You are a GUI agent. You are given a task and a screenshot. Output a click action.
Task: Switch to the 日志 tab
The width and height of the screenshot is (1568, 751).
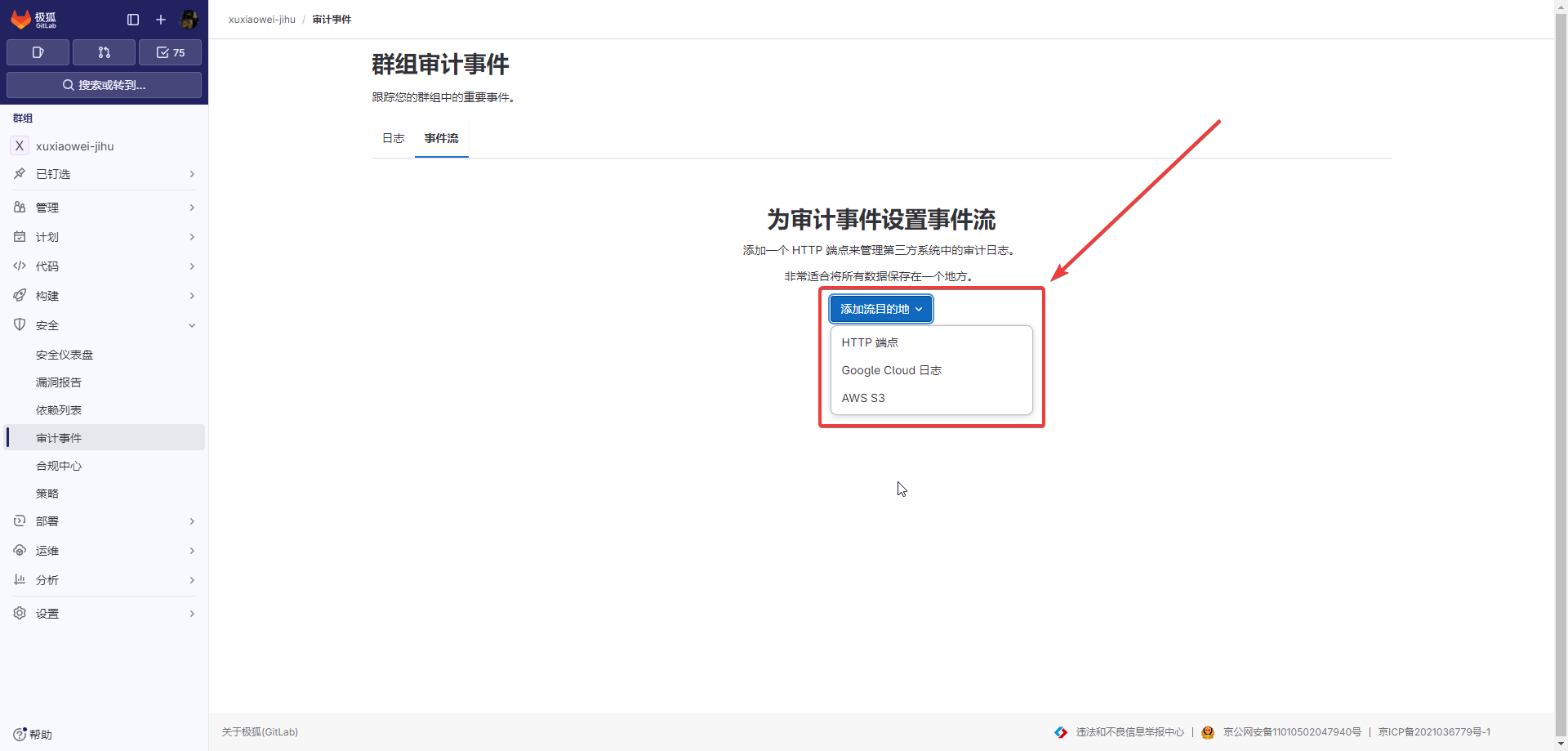[393, 138]
